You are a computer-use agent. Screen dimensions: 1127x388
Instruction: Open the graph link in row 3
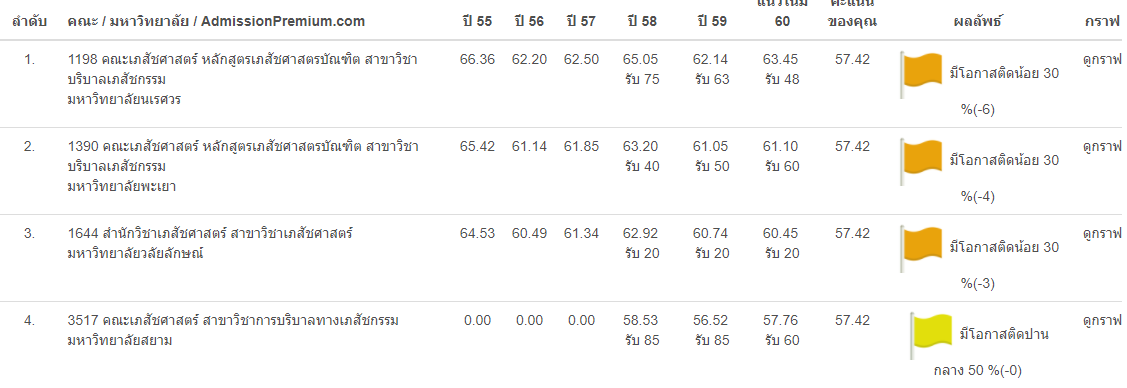[x=1102, y=234]
